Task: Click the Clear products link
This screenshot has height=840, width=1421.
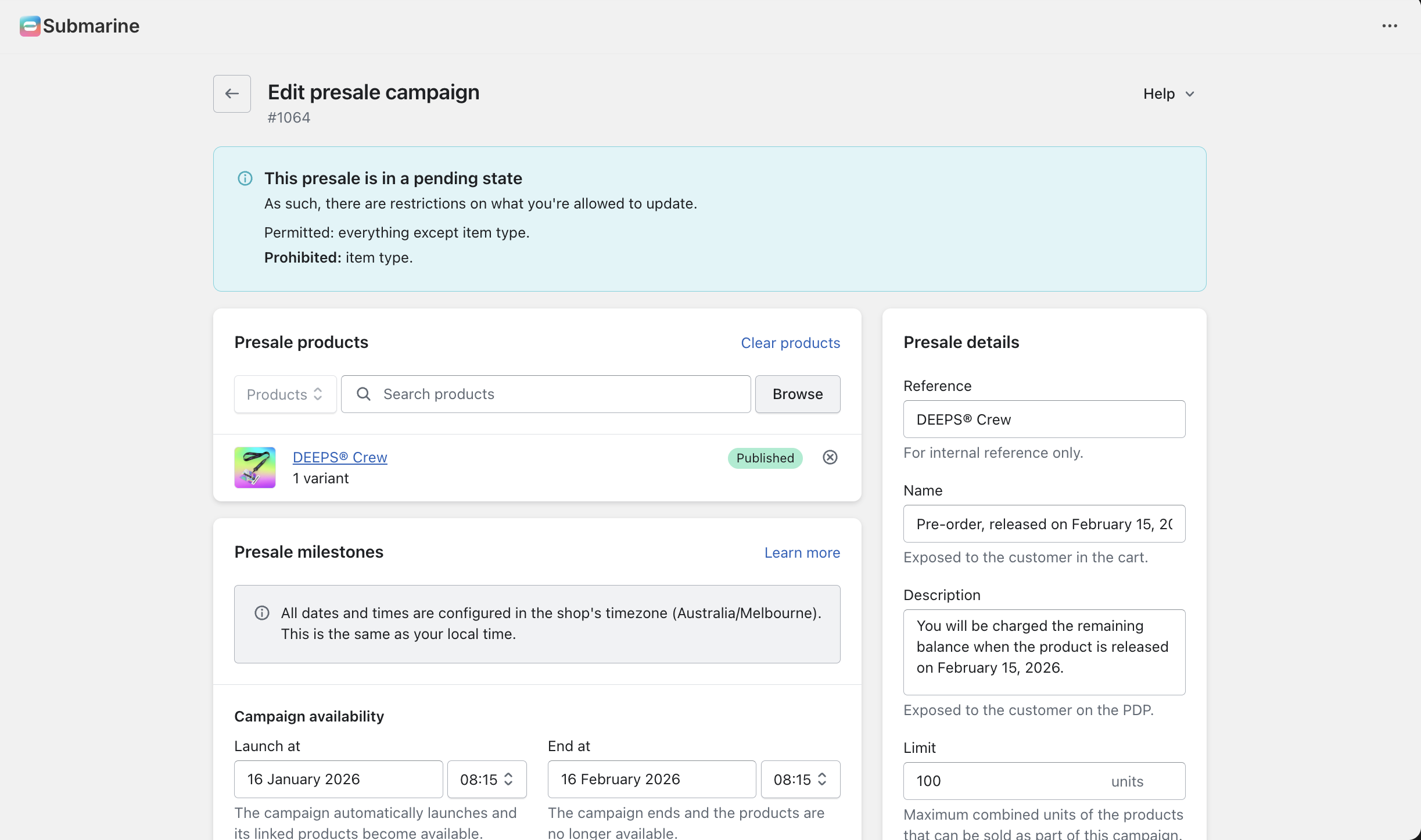Action: click(x=790, y=343)
